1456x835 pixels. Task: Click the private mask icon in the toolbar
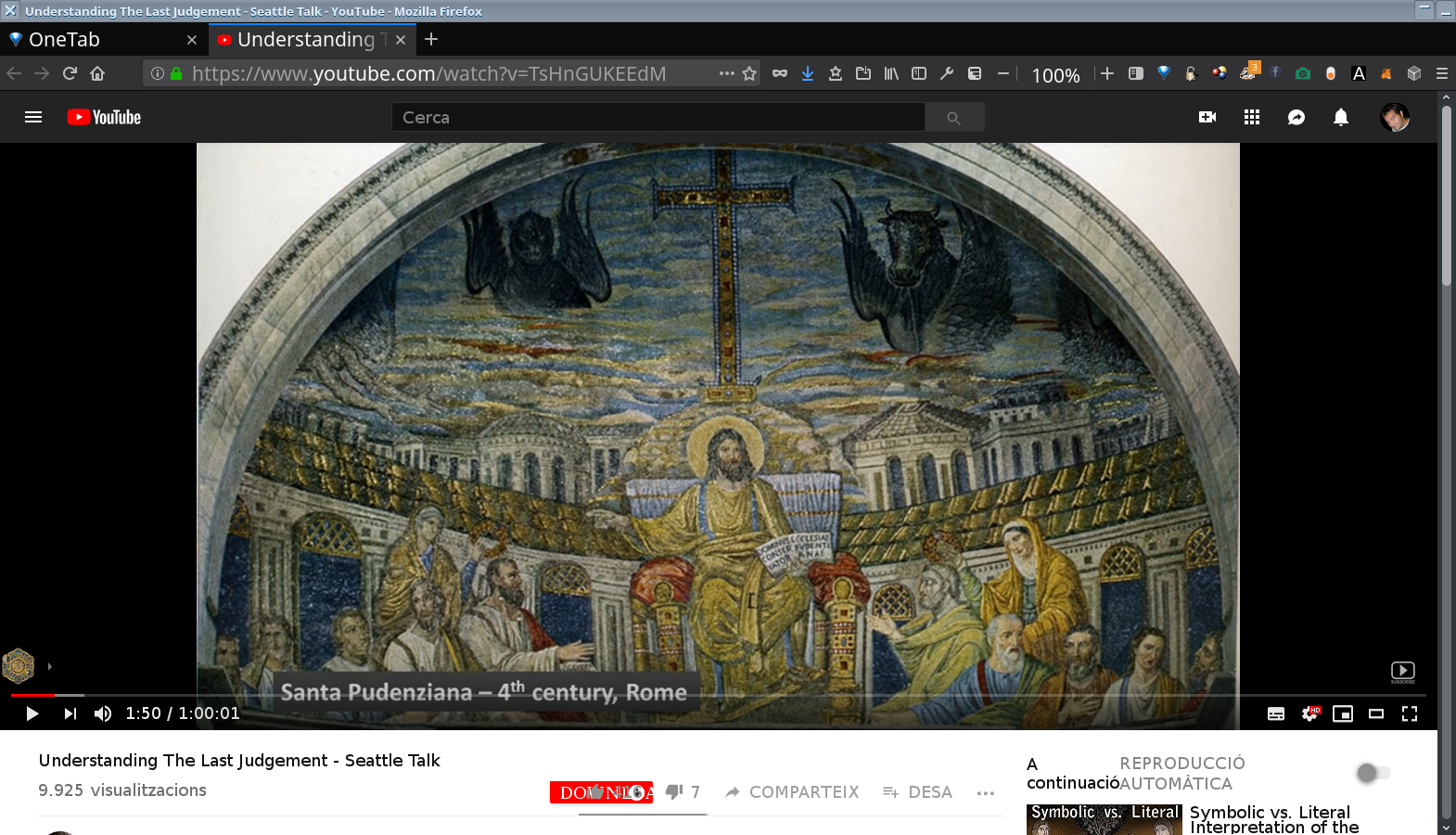[x=780, y=73]
